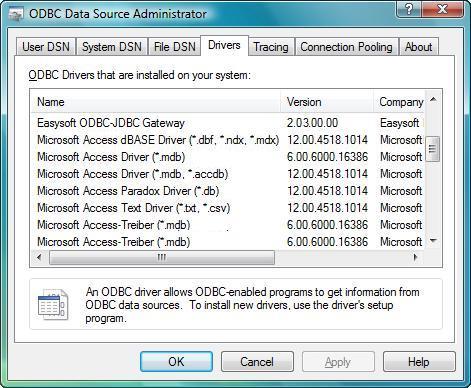Click the vertical scrollbar down arrow
Screen dimensions: 471x388
pos(433,241)
